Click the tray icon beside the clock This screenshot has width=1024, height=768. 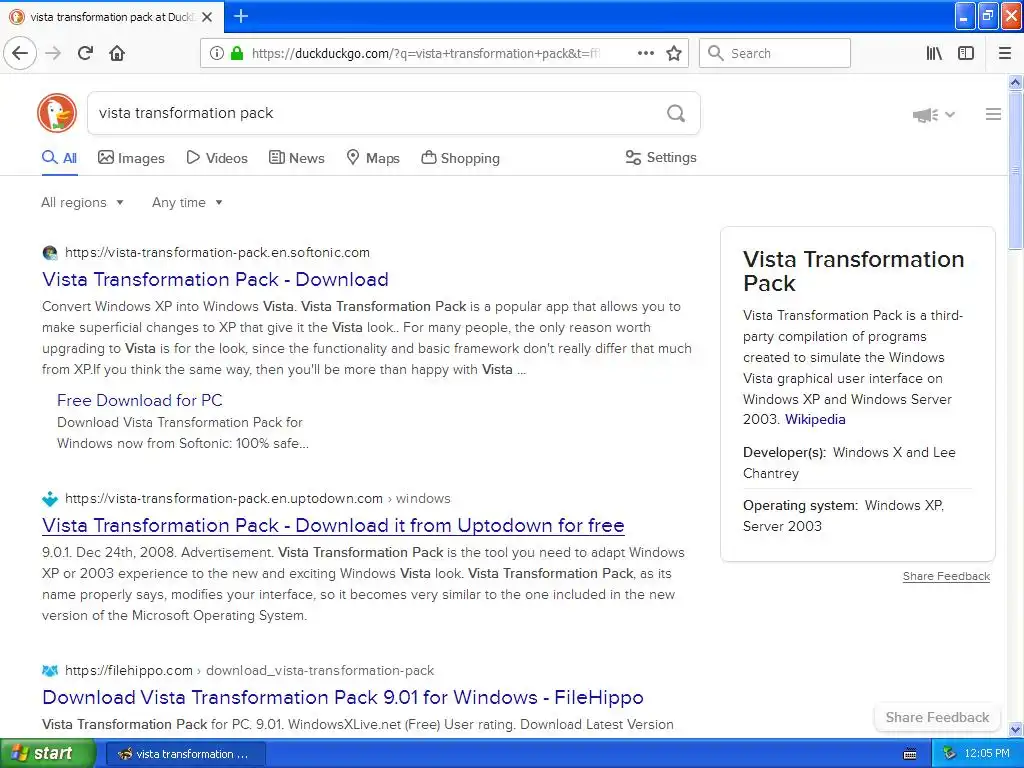point(950,754)
